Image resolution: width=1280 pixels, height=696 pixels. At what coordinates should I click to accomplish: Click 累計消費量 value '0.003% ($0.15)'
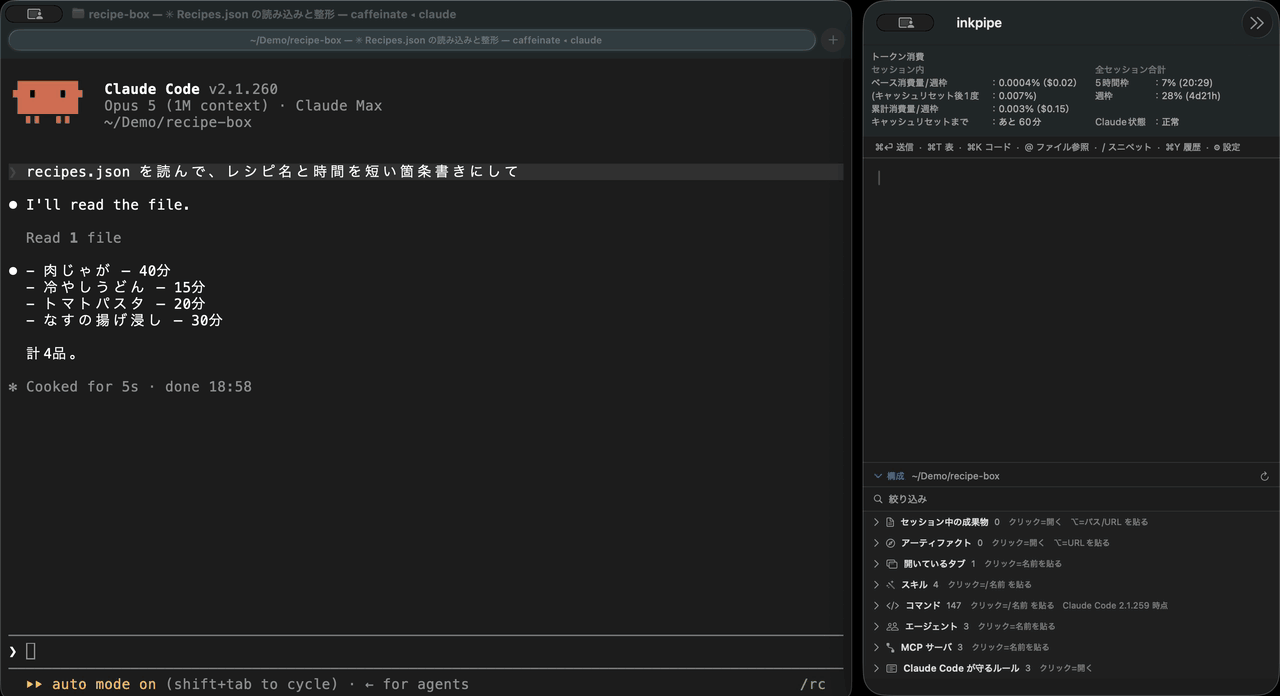1033,109
